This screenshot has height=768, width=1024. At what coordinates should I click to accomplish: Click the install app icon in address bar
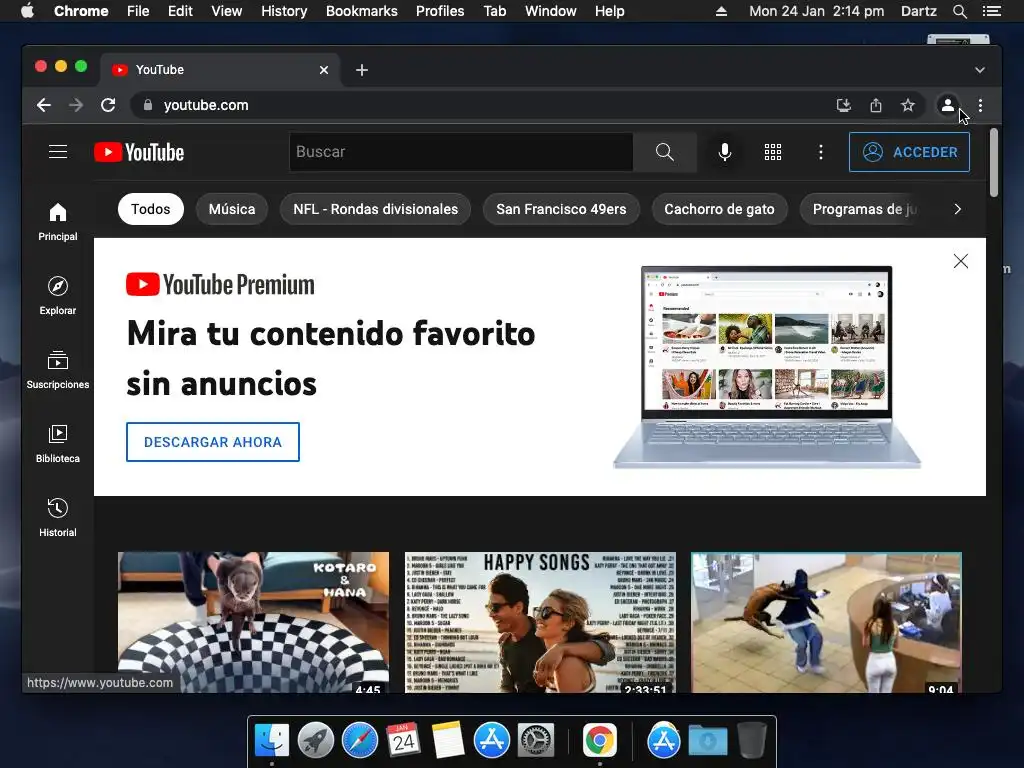click(844, 105)
